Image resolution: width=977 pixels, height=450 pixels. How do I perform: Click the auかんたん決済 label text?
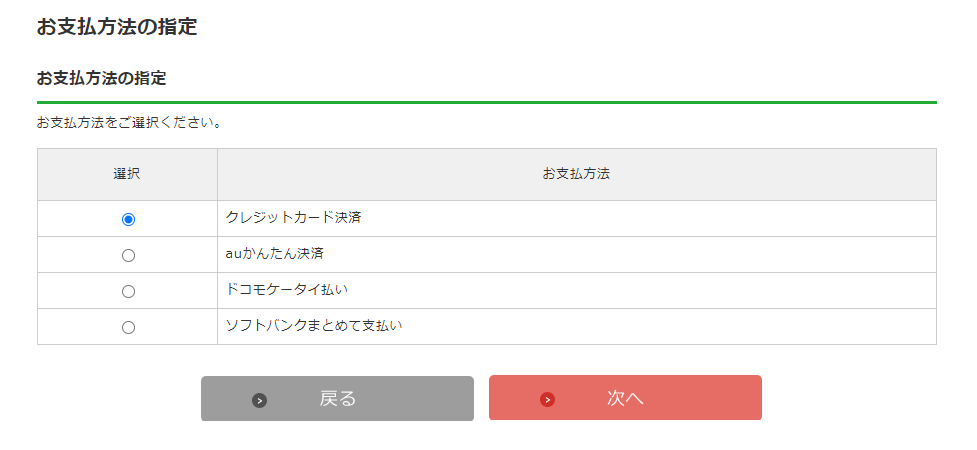(275, 253)
